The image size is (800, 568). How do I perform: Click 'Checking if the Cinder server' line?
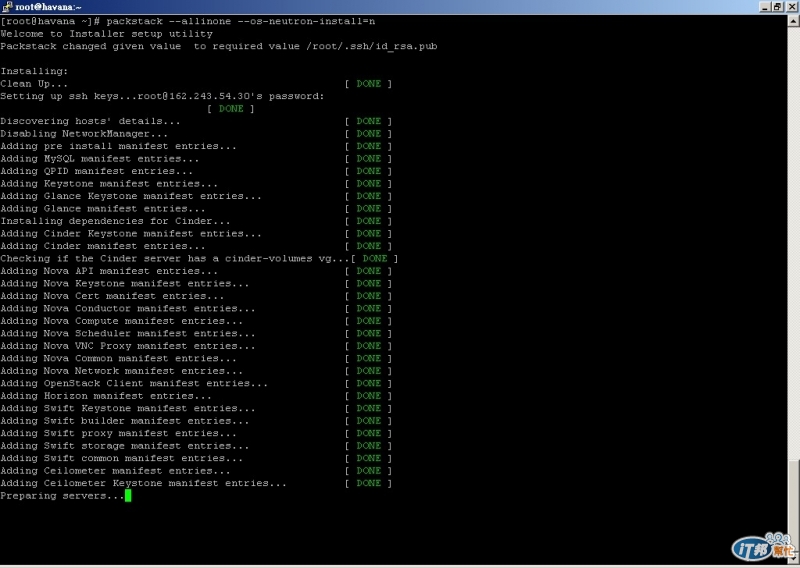[x=174, y=259]
